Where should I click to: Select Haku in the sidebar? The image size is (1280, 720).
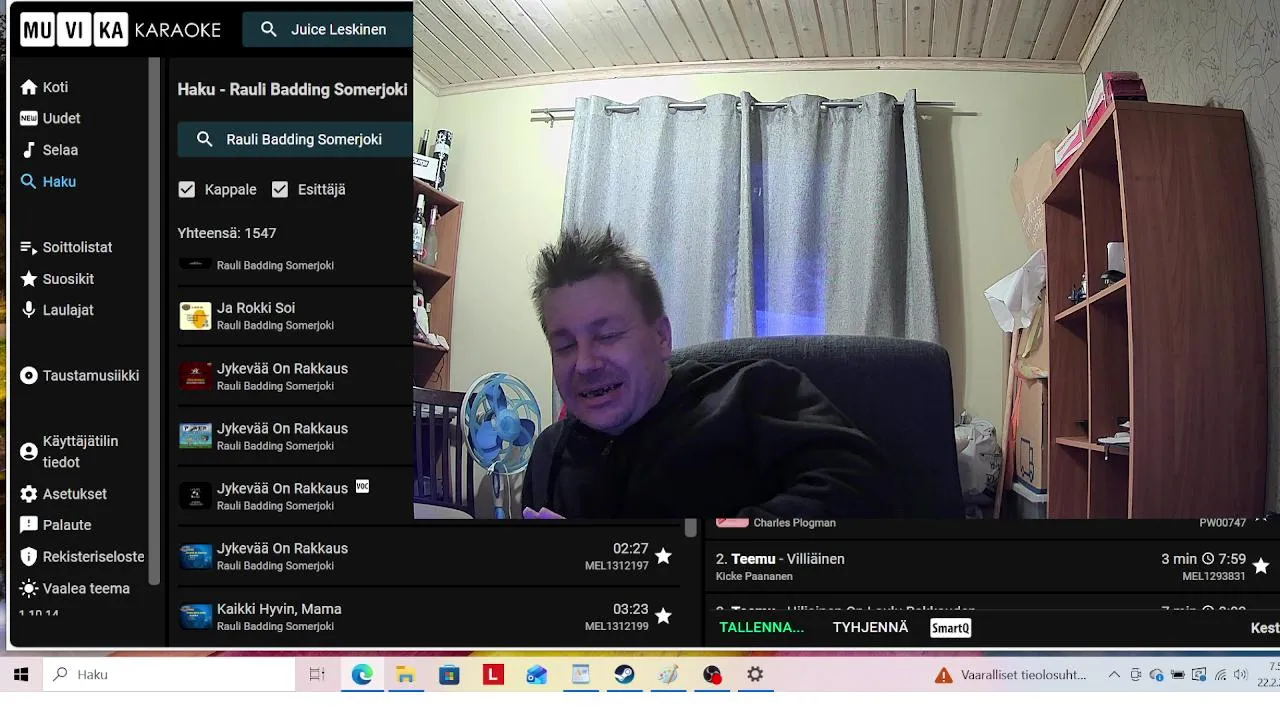tap(48, 182)
